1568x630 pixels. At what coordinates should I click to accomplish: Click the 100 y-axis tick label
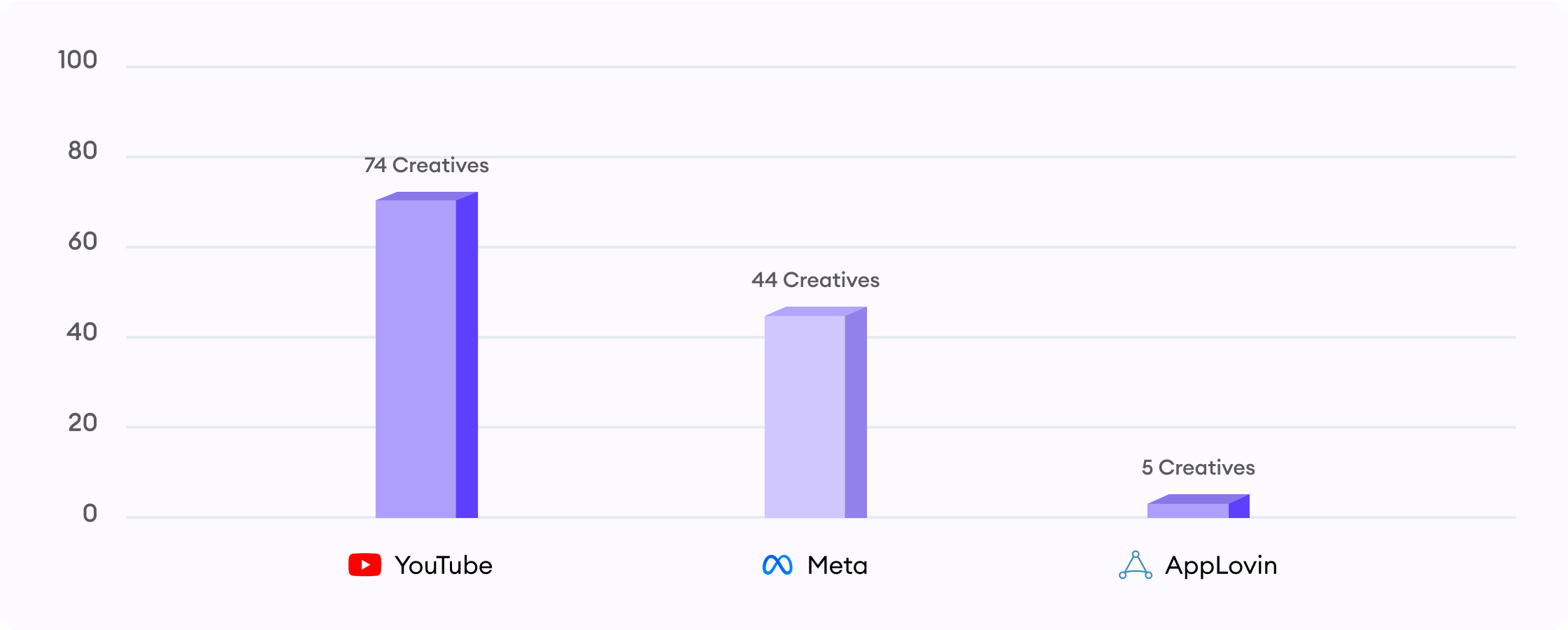point(78,60)
